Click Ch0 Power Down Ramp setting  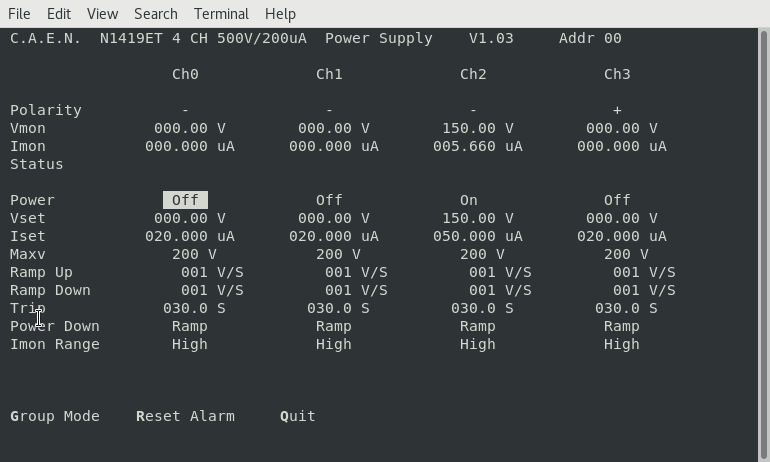(x=189, y=326)
